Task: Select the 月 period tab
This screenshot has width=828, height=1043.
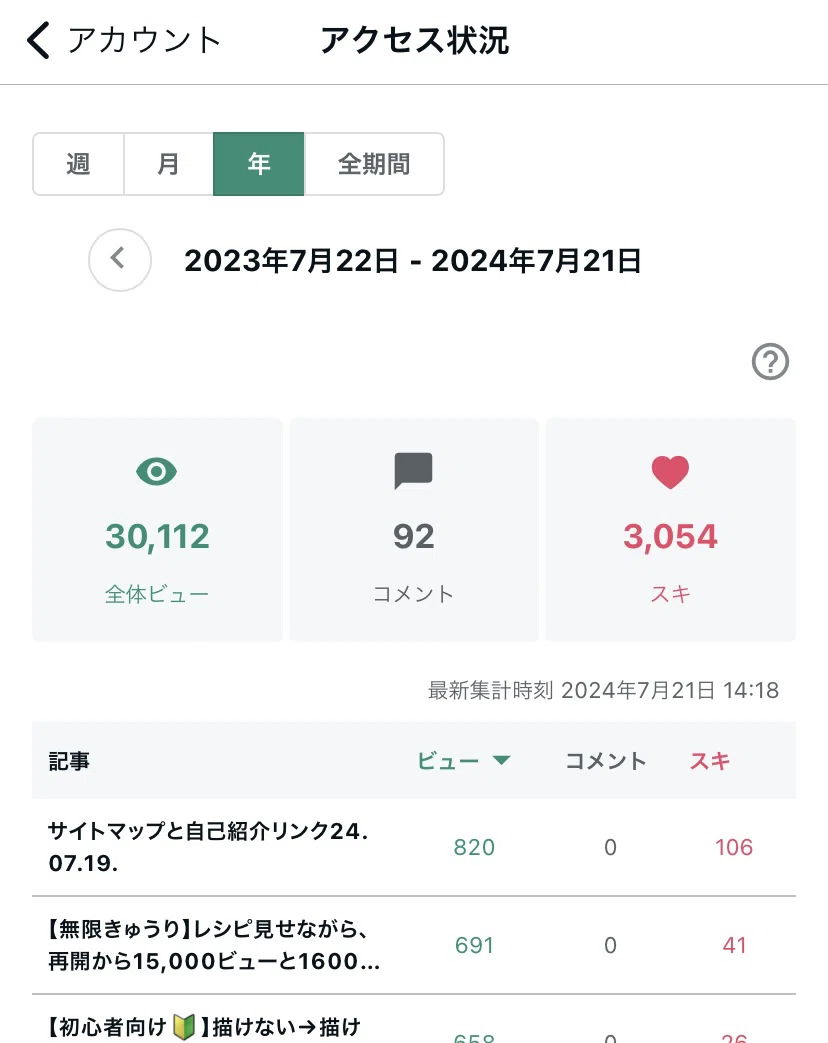Action: click(x=168, y=164)
